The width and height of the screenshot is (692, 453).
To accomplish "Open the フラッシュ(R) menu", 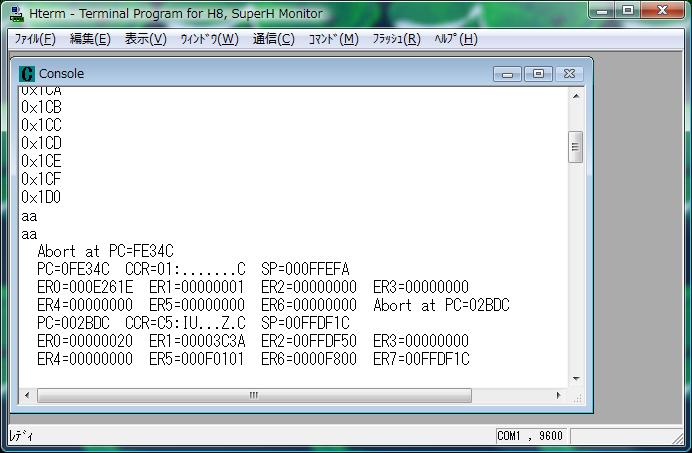I will coord(396,39).
